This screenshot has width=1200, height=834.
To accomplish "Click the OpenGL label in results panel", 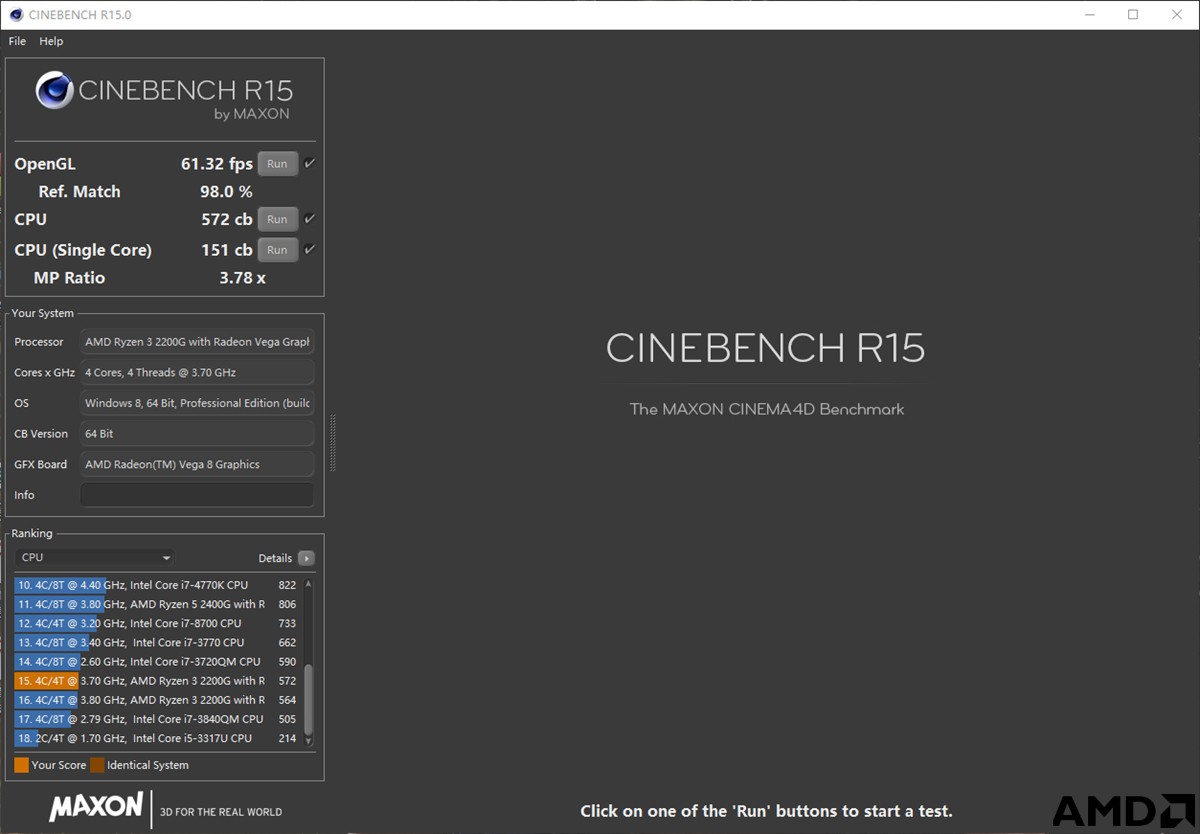I will coord(45,164).
